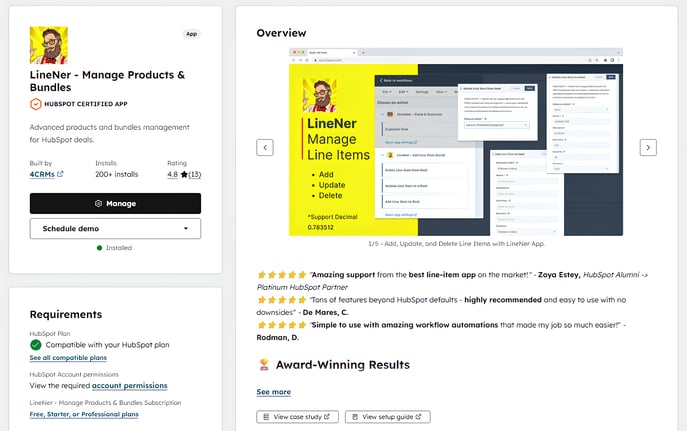Open the View case study button
This screenshot has height=431, width=687.
[297, 417]
